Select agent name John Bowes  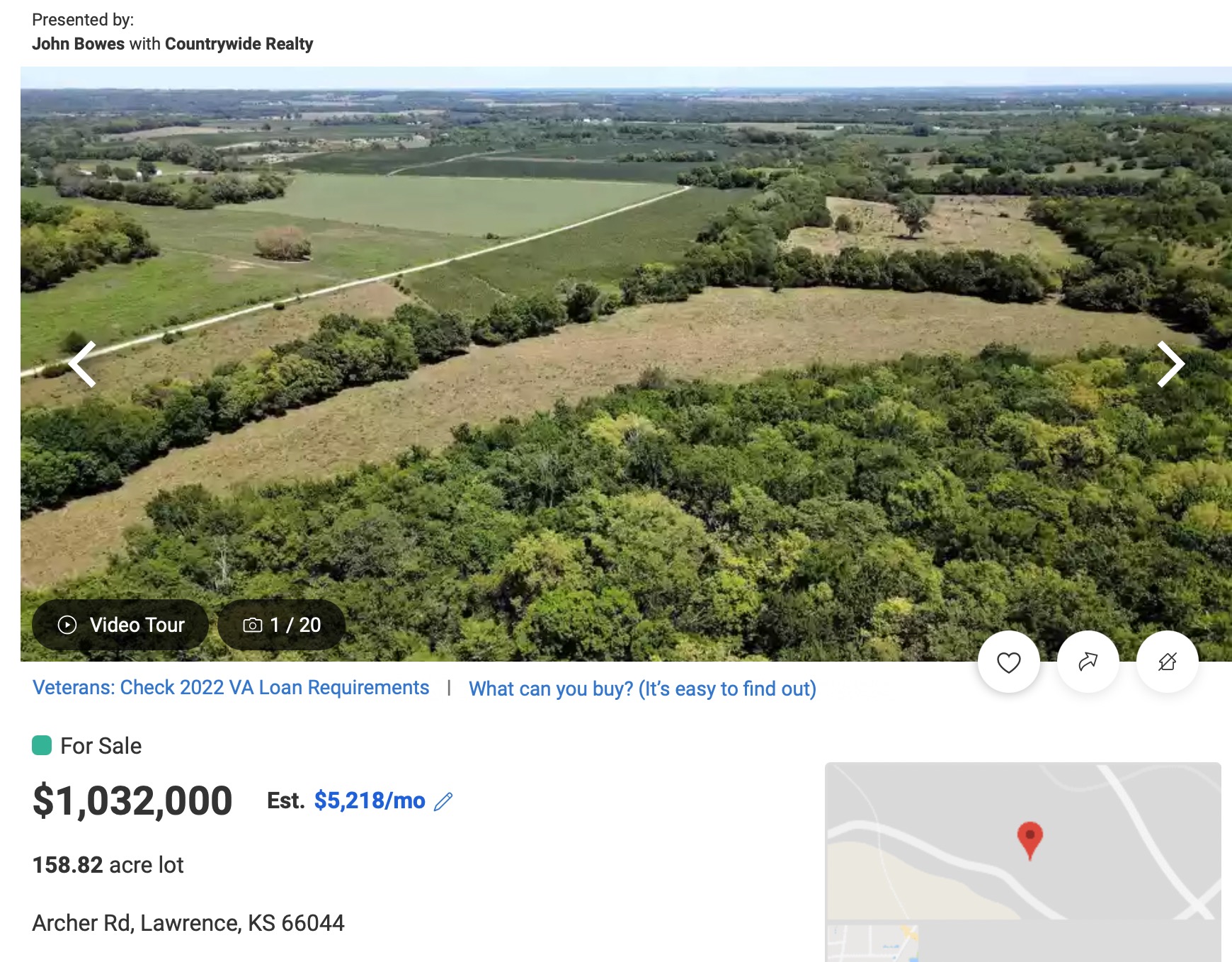[x=78, y=44]
